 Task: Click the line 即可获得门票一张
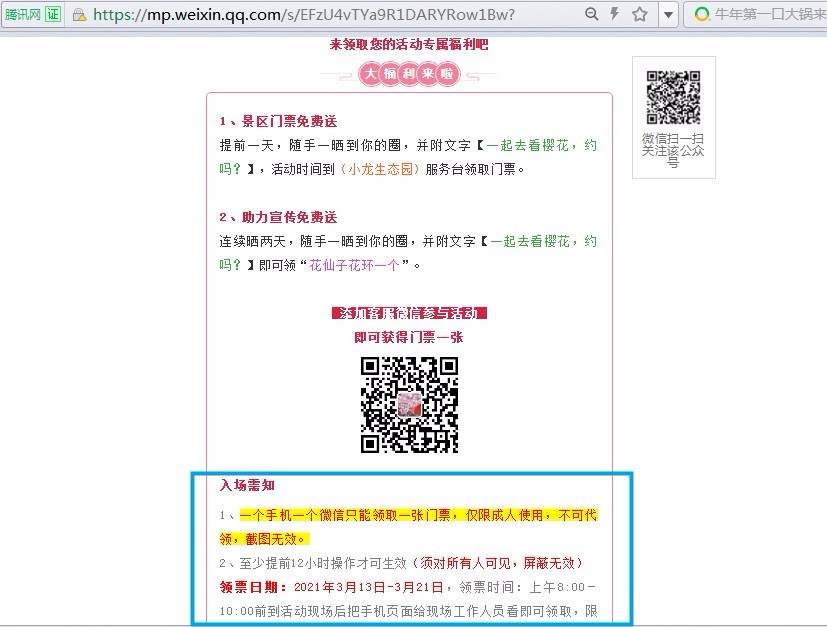(409, 337)
